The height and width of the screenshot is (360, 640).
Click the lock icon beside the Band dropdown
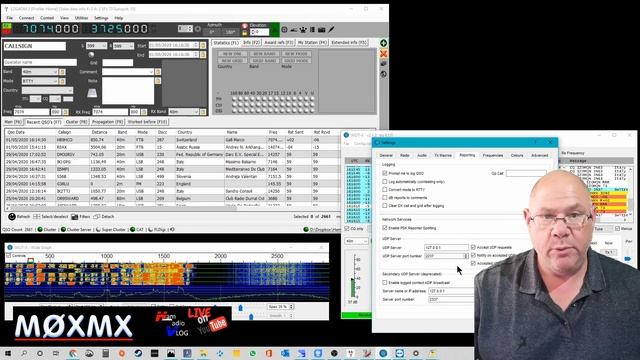click(62, 72)
